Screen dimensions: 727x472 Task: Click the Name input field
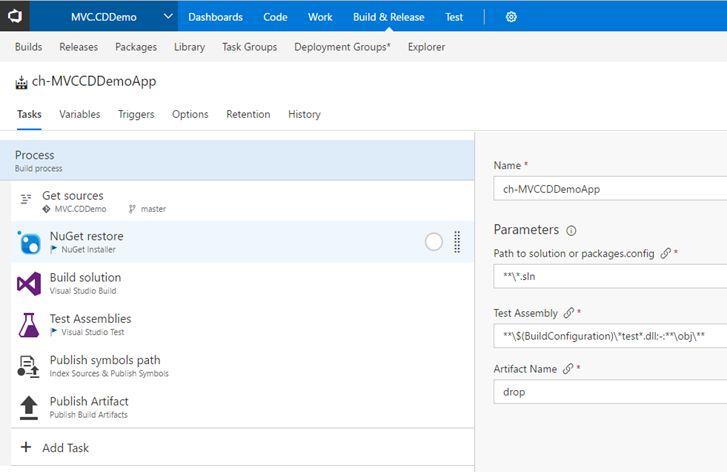610,189
